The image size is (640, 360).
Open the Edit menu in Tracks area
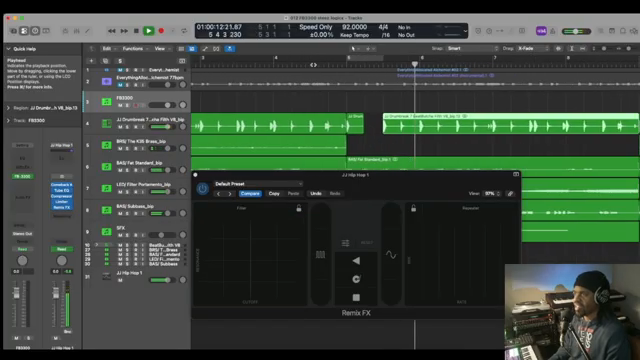(x=108, y=49)
